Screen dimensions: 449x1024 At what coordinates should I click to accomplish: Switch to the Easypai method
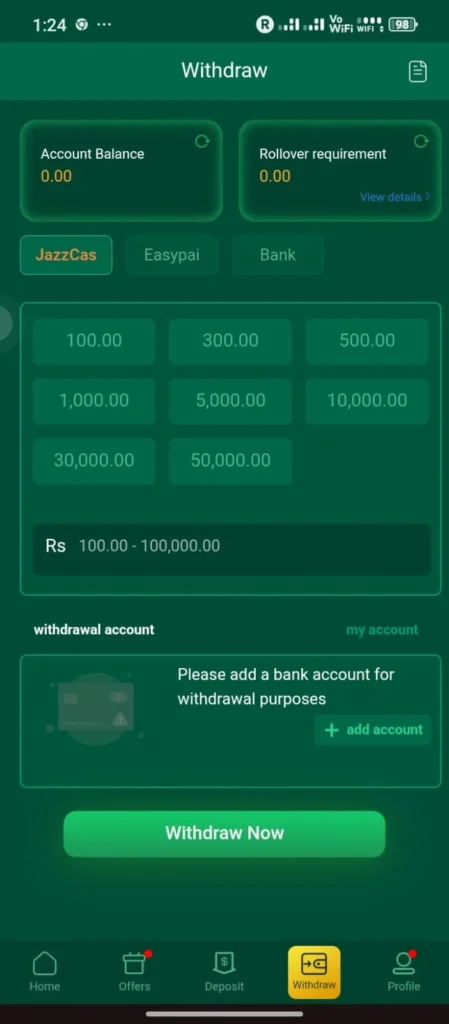pyautogui.click(x=172, y=255)
